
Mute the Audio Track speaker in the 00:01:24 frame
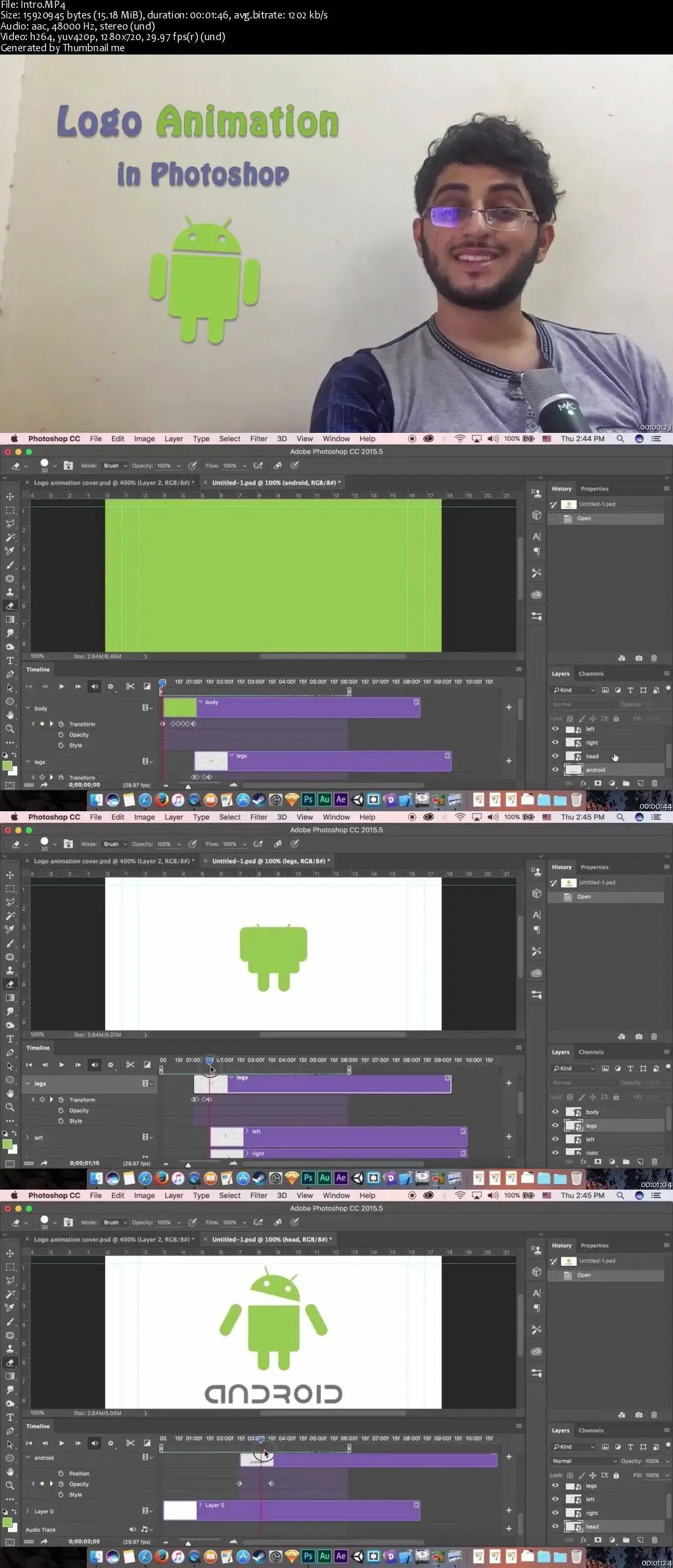click(x=133, y=1529)
